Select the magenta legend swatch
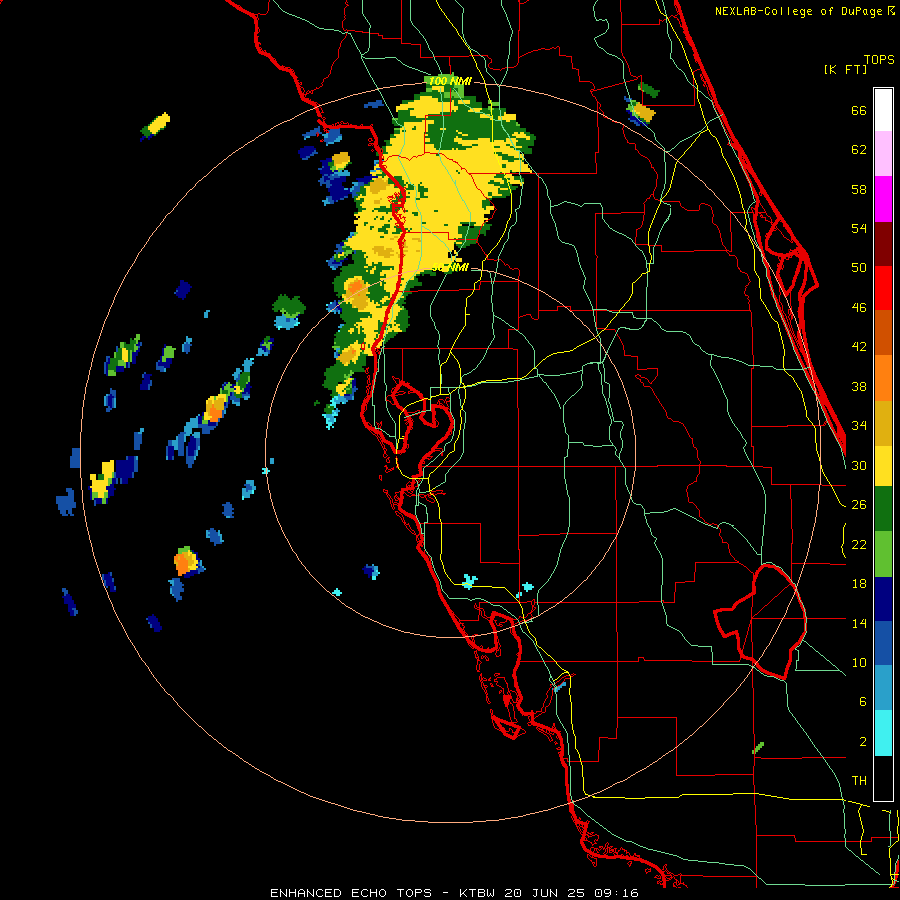This screenshot has width=900, height=900. pyautogui.click(x=883, y=199)
